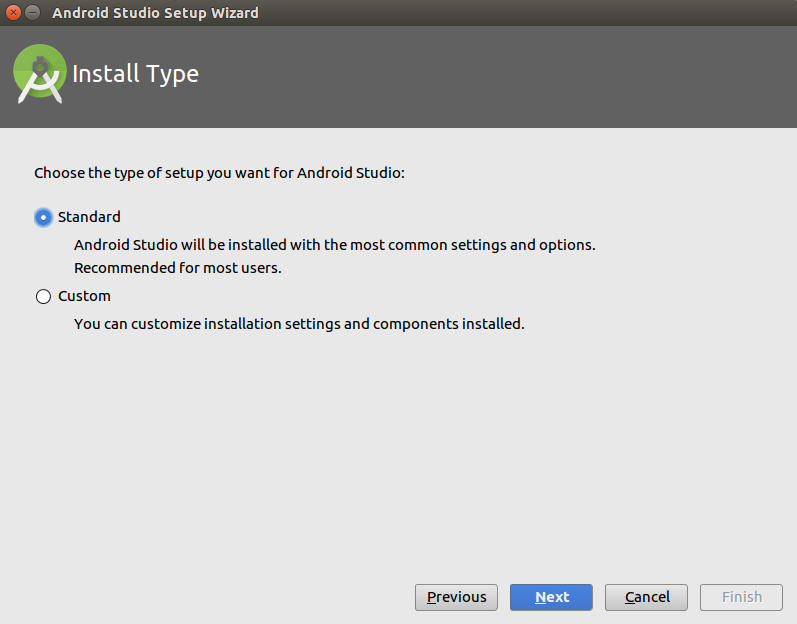The image size is (797, 624).
Task: Click the Android Studio logo icon
Action: (x=39, y=75)
